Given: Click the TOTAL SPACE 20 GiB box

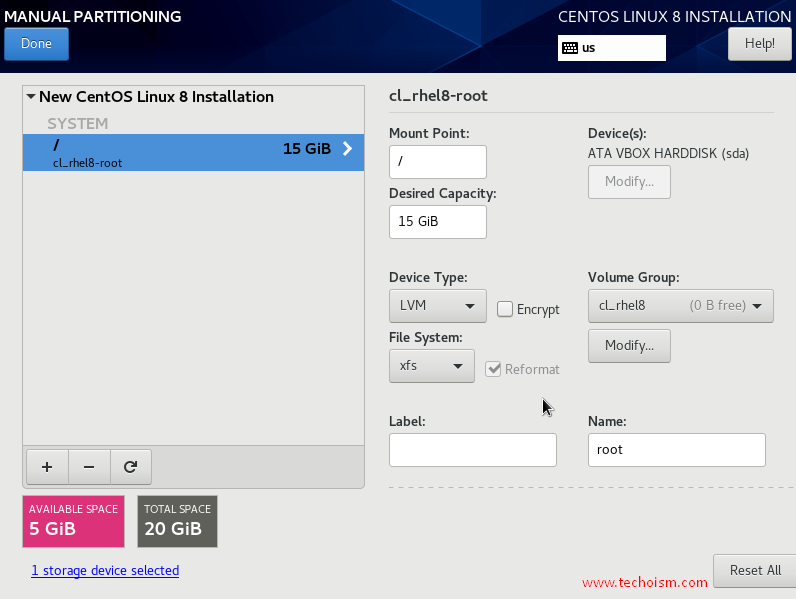Looking at the screenshot, I should coord(177,521).
